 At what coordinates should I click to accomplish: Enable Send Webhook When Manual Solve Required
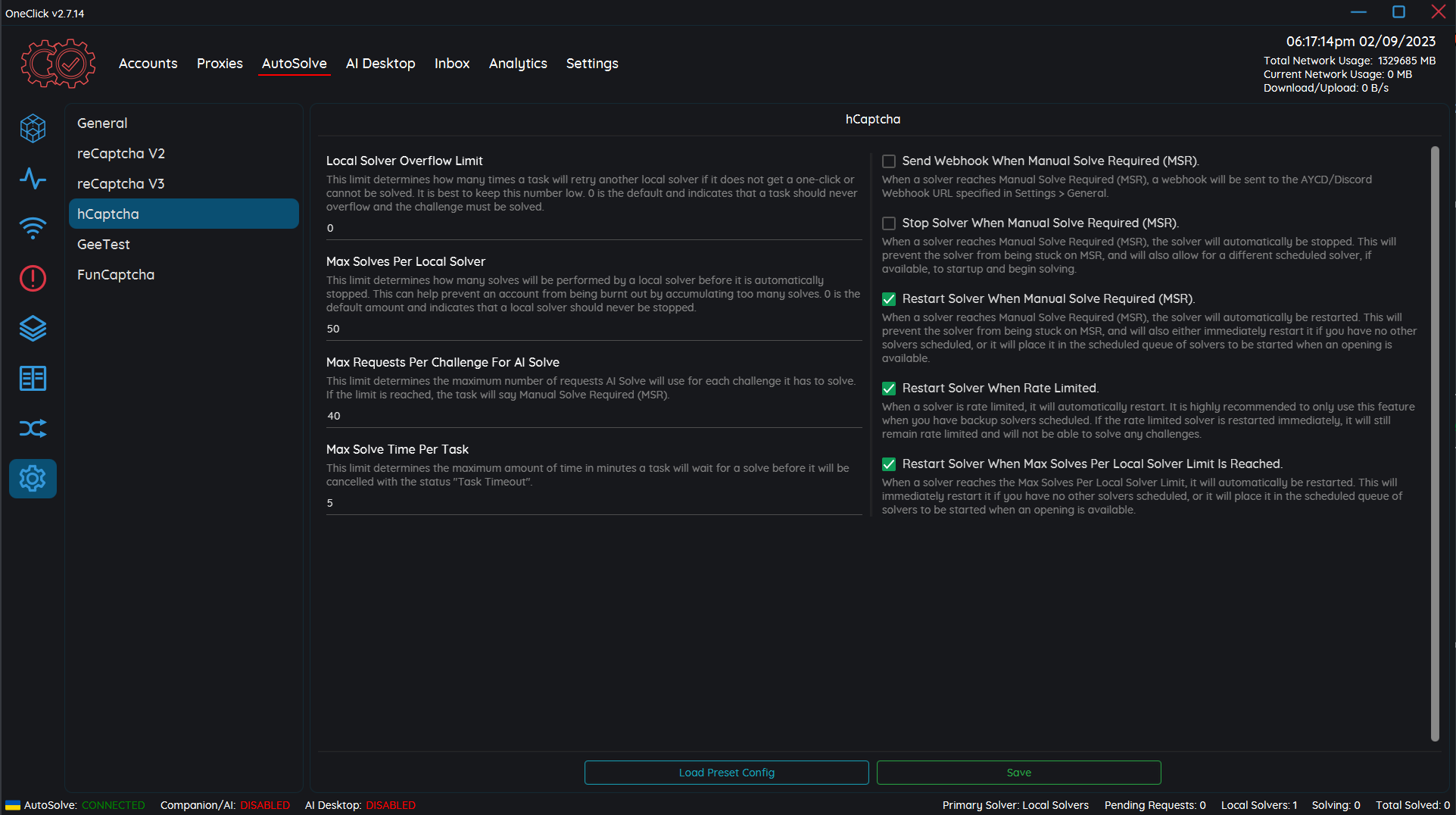pyautogui.click(x=888, y=161)
